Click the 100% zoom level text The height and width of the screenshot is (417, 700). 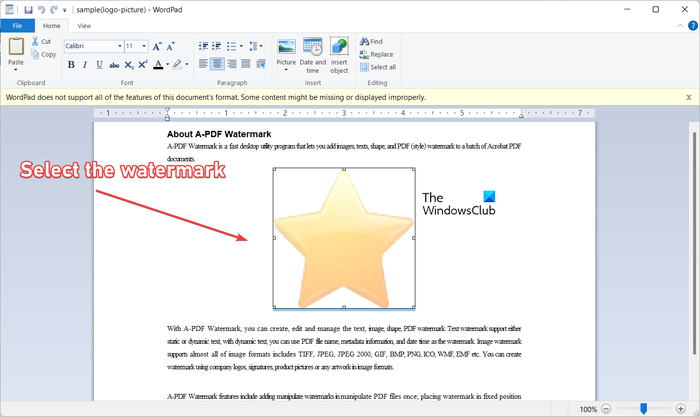click(x=588, y=409)
